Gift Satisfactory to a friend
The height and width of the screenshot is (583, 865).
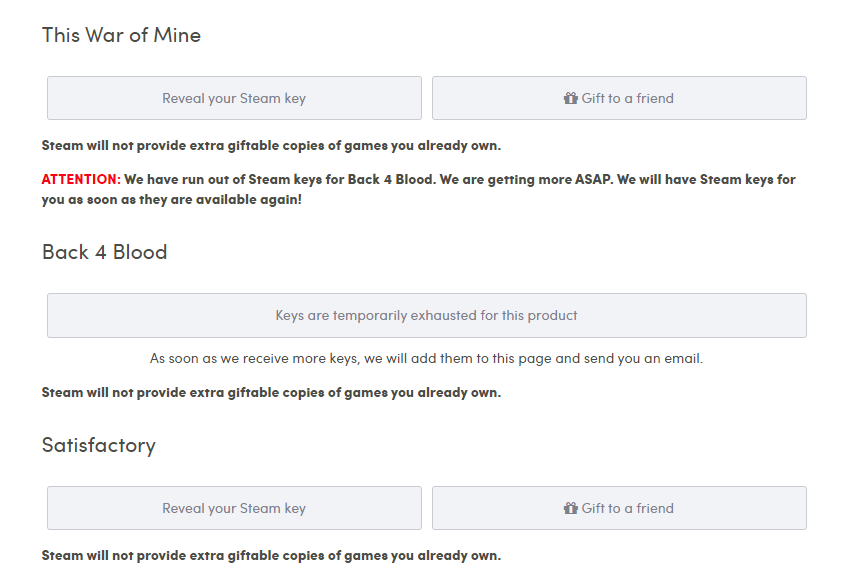point(619,508)
